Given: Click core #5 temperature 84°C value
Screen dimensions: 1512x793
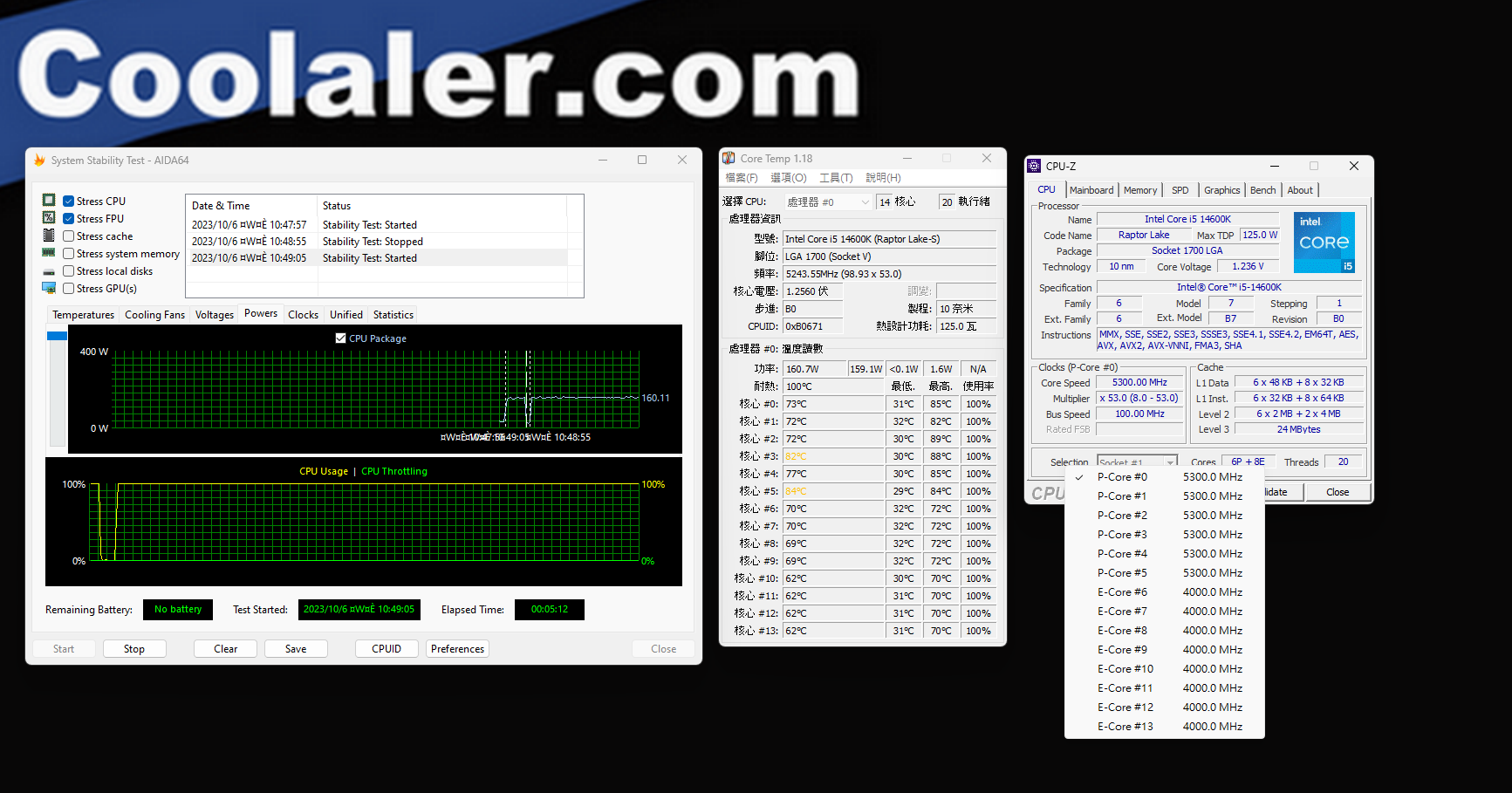Looking at the screenshot, I should coord(833,491).
